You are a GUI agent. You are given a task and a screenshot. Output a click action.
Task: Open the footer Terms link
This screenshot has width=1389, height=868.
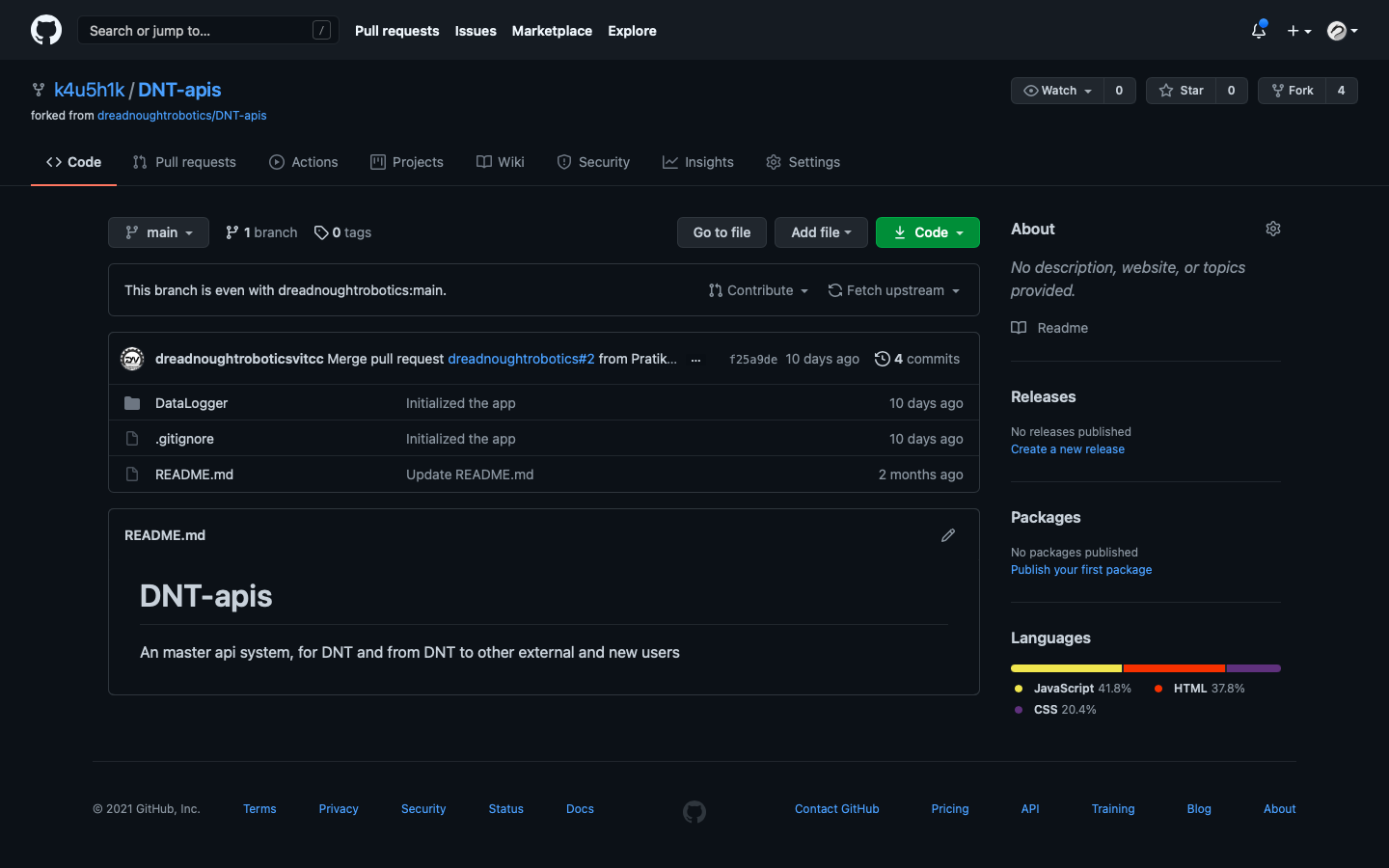coord(259,809)
